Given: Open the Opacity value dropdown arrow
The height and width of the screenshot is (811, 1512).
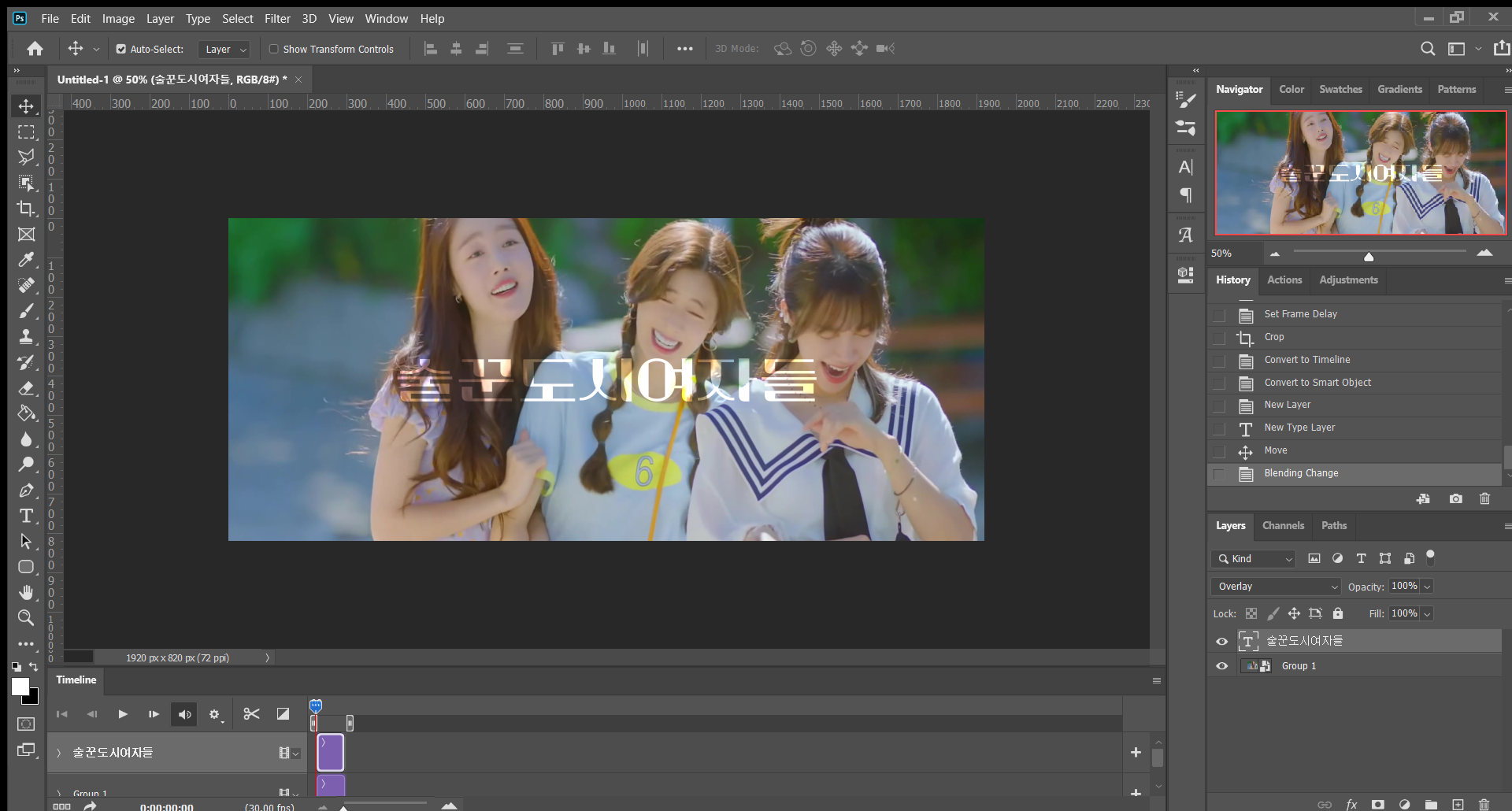Looking at the screenshot, I should tap(1427, 587).
